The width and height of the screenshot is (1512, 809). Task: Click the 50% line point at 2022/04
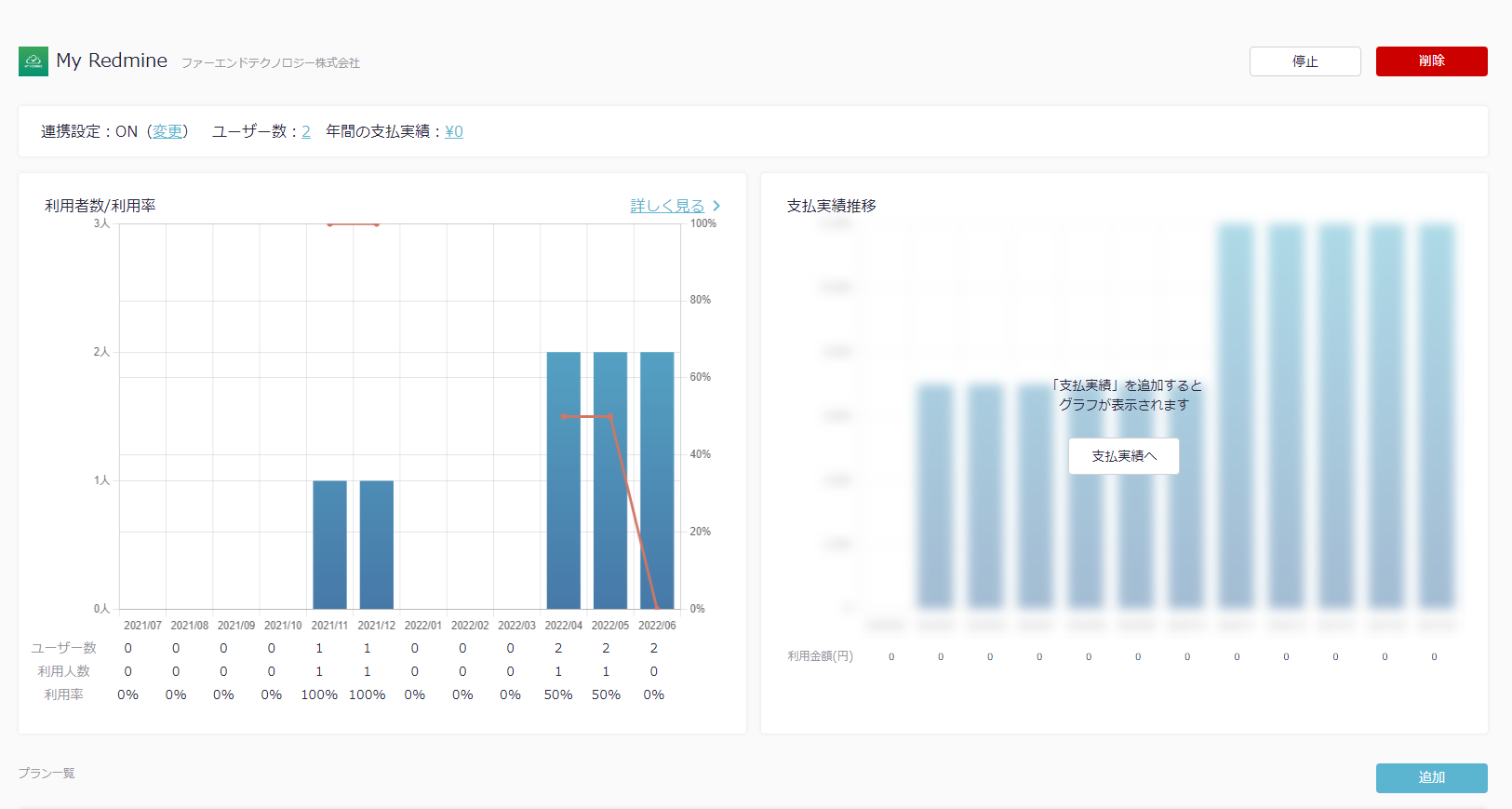[563, 416]
